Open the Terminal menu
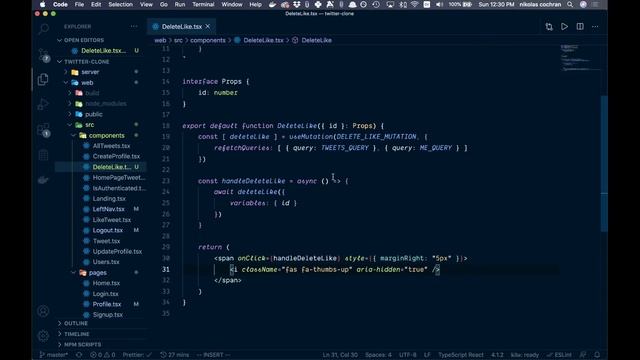640x360 pixels. 203,4
